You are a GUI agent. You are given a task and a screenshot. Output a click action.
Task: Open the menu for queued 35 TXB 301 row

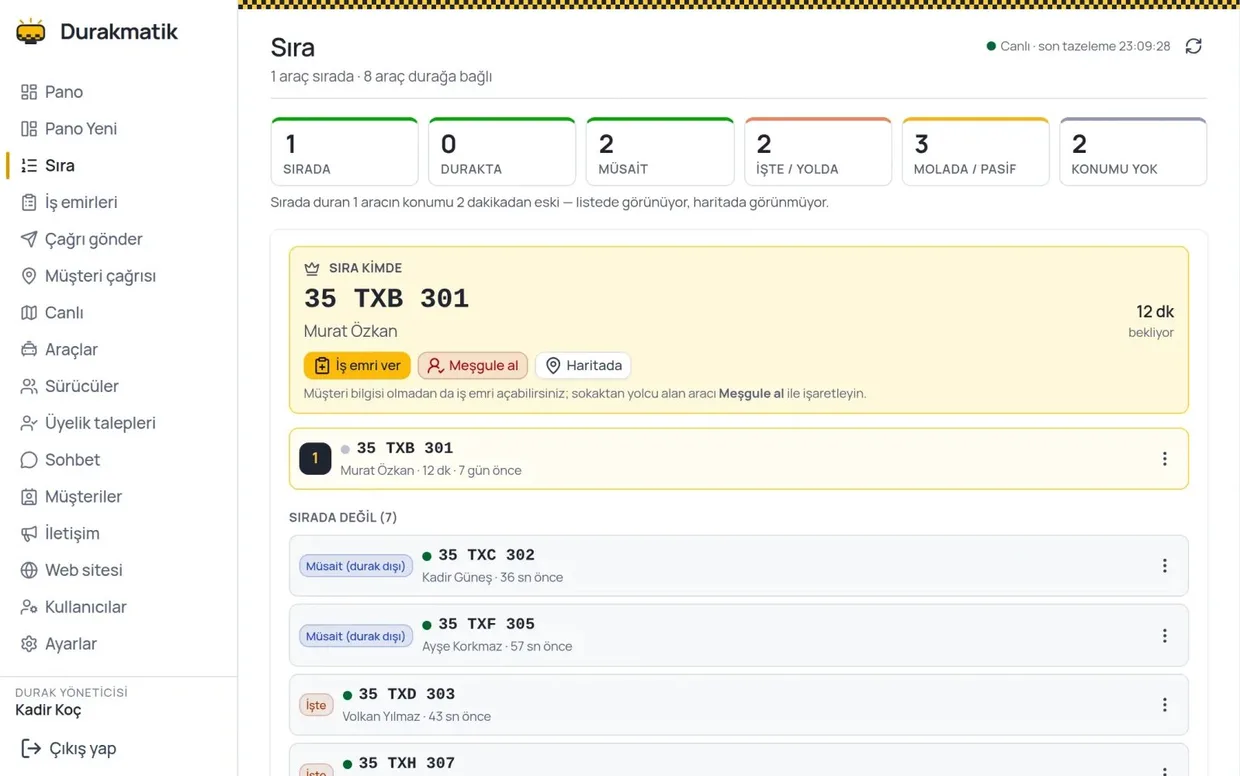tap(1164, 459)
